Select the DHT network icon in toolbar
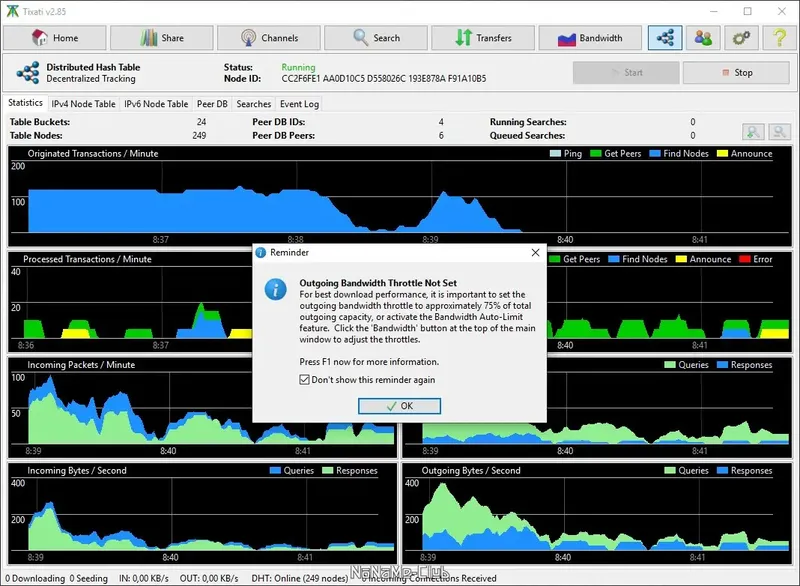Screen dimensions: 800x586 pos(665,38)
